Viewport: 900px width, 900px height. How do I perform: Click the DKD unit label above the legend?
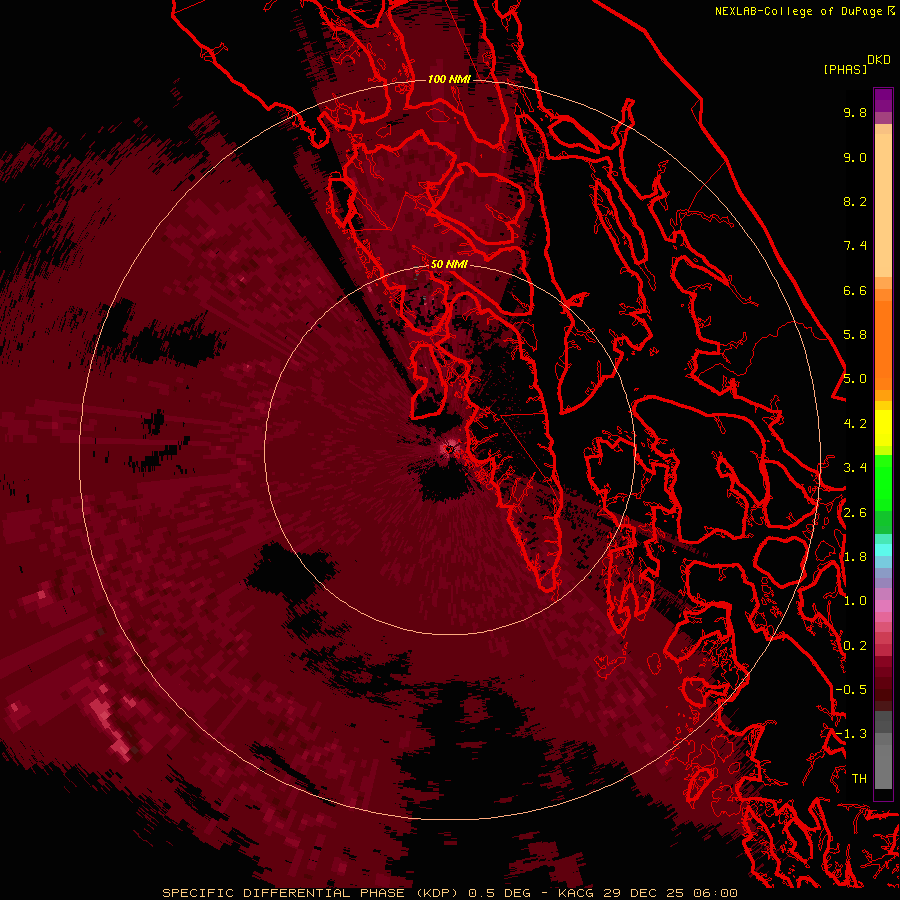tap(879, 60)
